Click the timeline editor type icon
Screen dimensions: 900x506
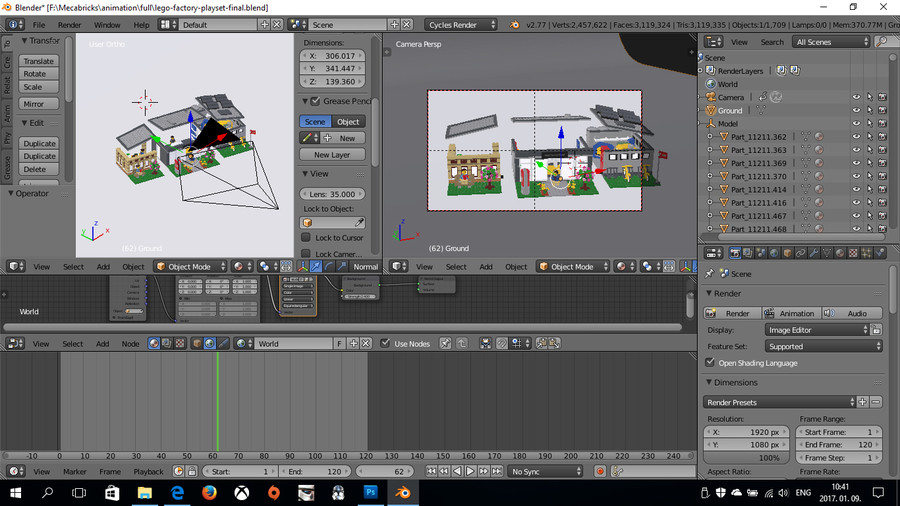pos(15,471)
